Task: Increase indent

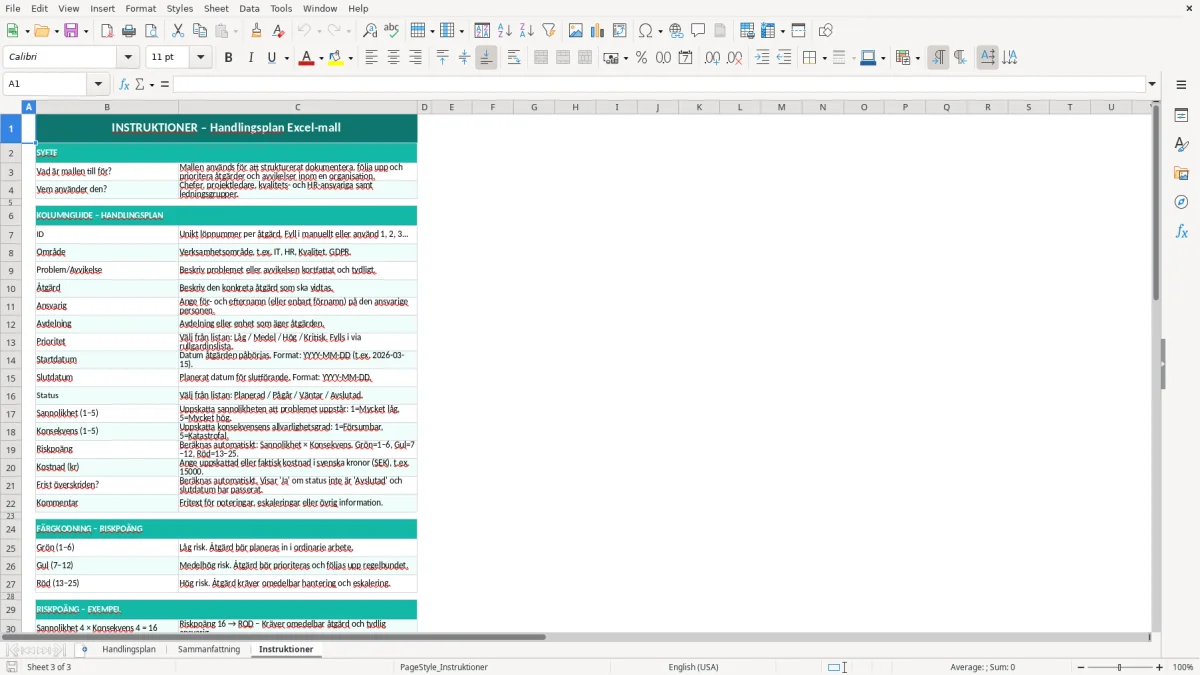Action: coord(762,58)
